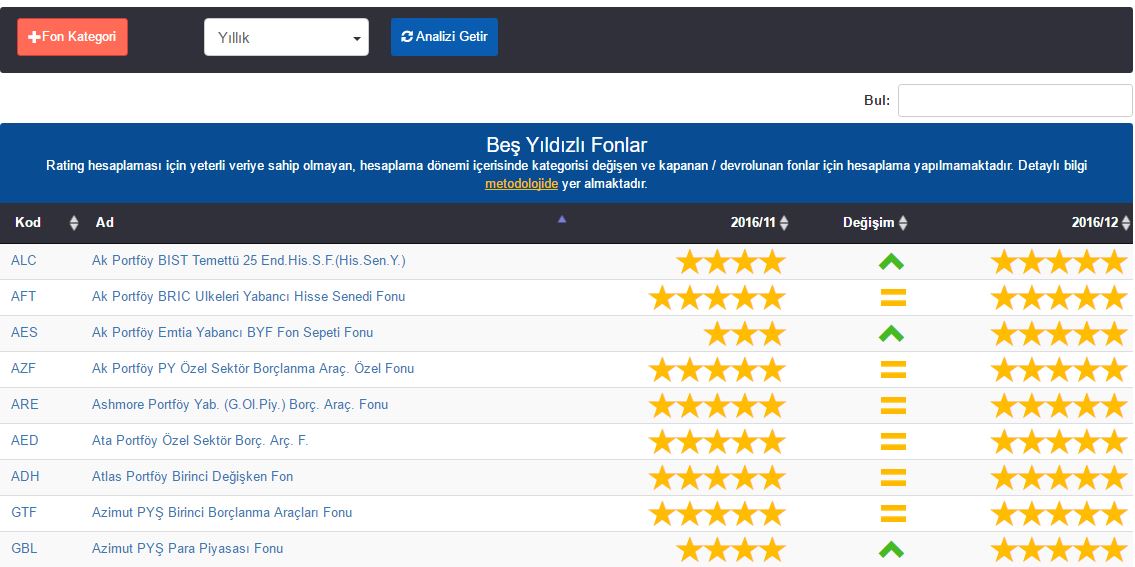Click the Kod column header text
The height and width of the screenshot is (567, 1135).
28,222
